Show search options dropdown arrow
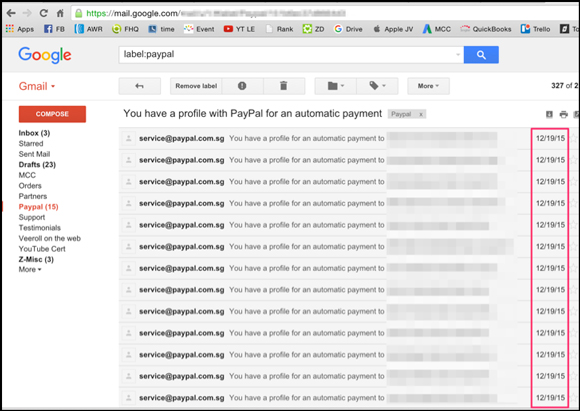The image size is (580, 411). tap(458, 55)
